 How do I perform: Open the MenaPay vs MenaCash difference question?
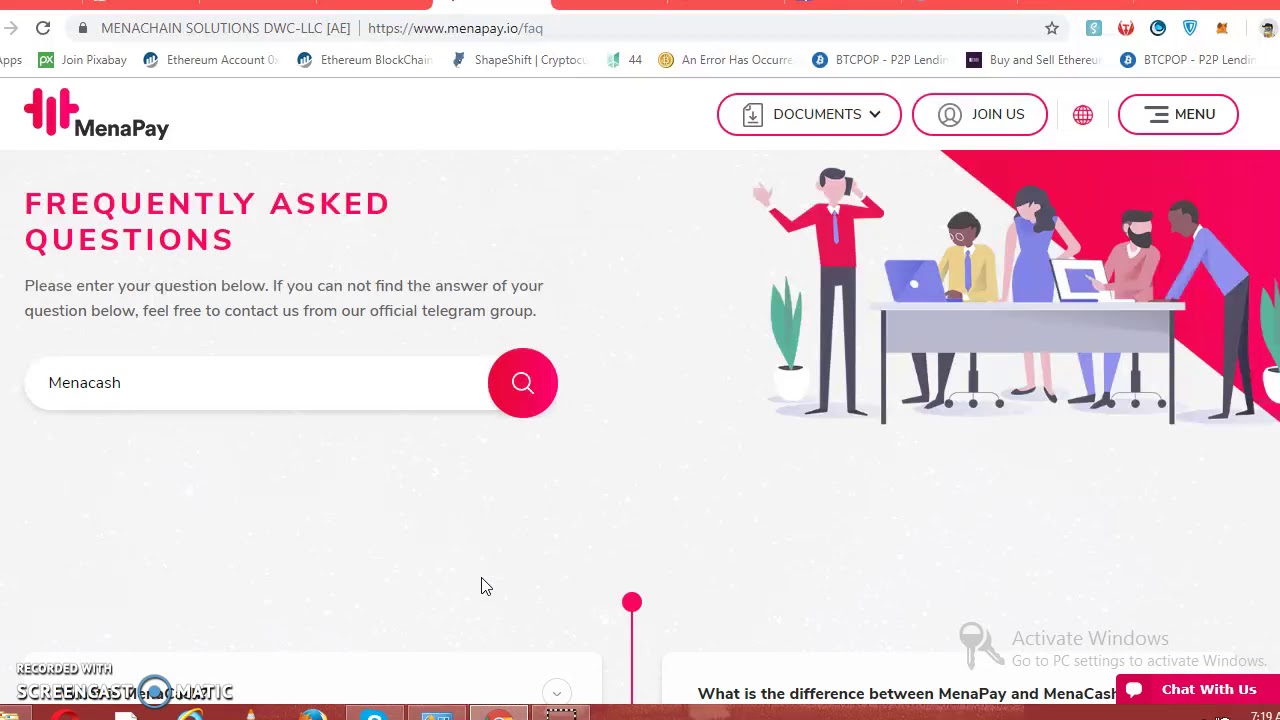pos(907,693)
